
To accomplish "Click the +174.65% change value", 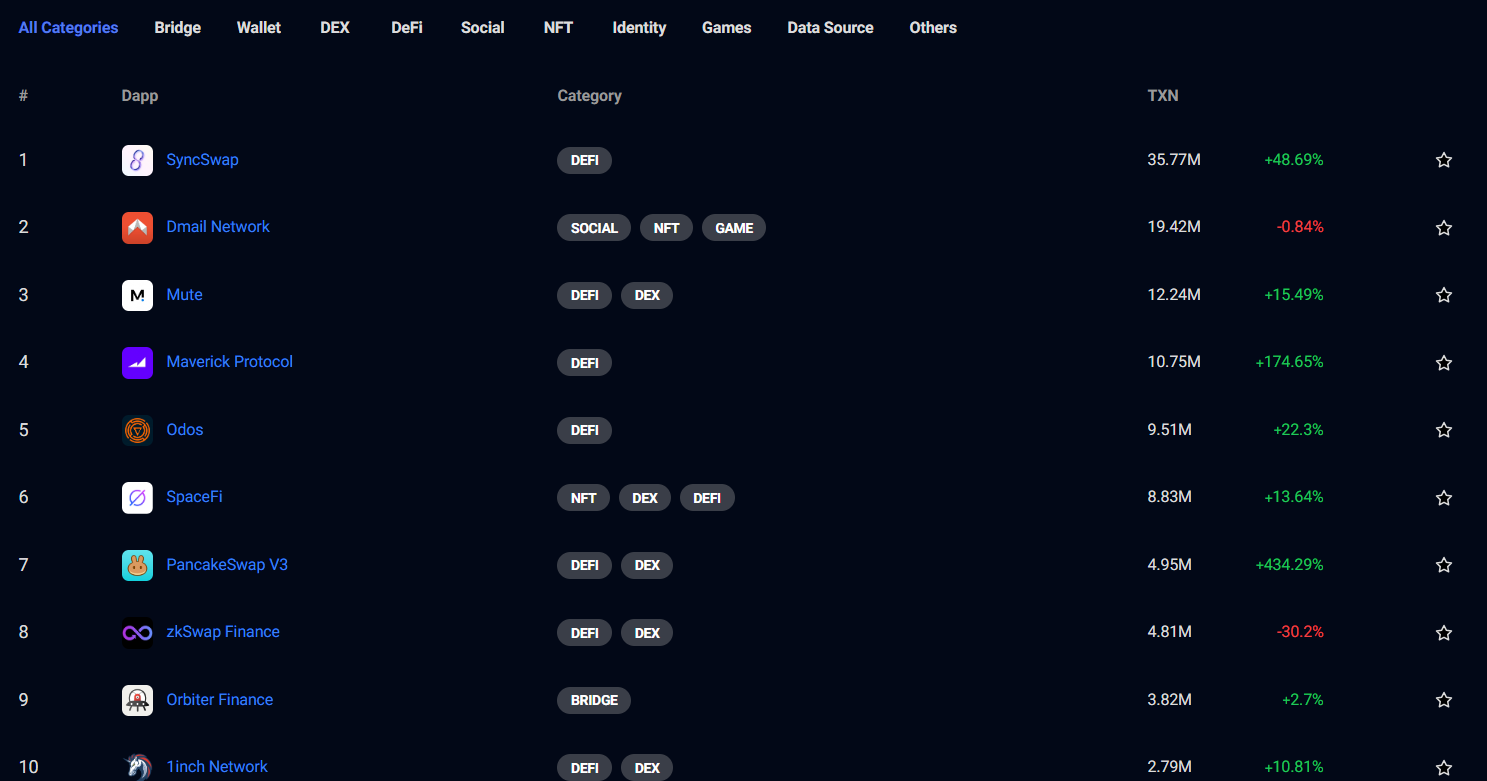I will tap(1289, 362).
